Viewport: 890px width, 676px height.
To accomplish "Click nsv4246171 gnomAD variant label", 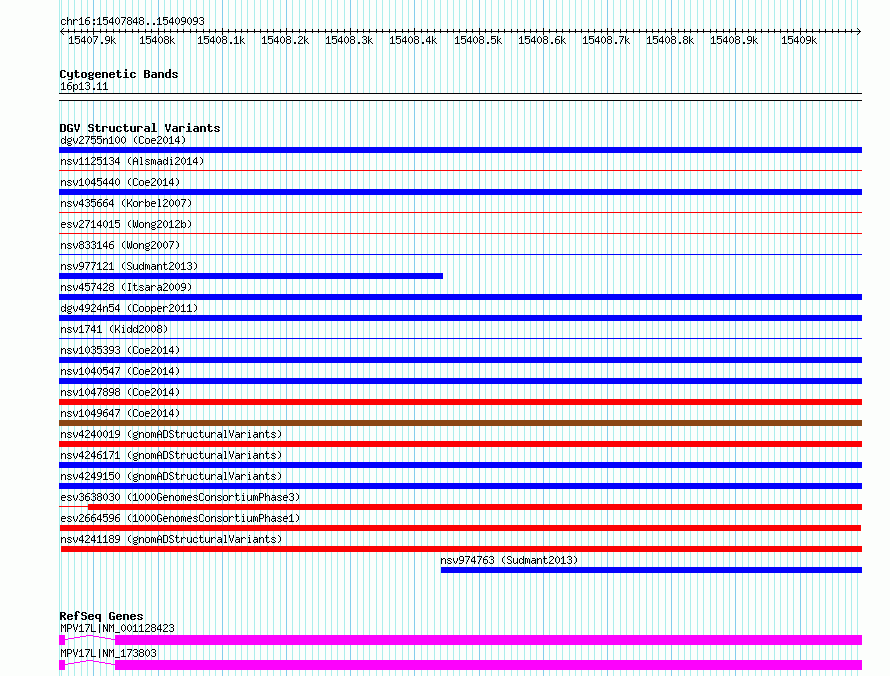I will [x=171, y=455].
